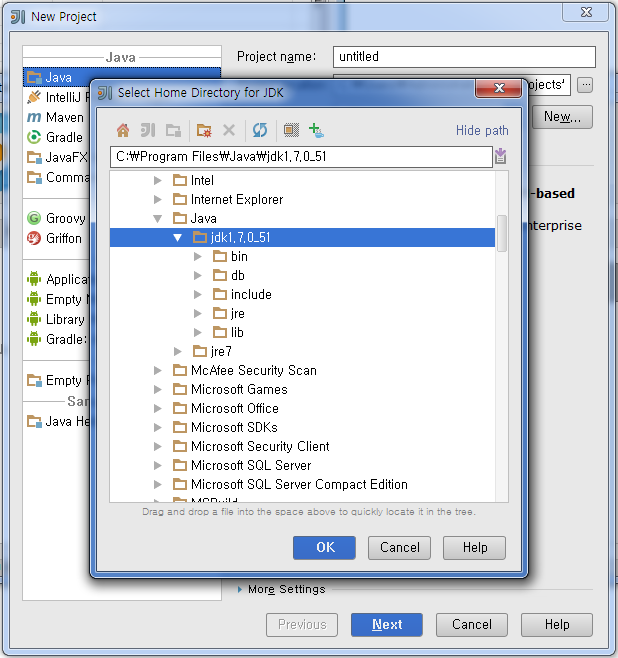The width and height of the screenshot is (618, 658).
Task: Select Microsoft Security Client folder
Action: point(260,446)
